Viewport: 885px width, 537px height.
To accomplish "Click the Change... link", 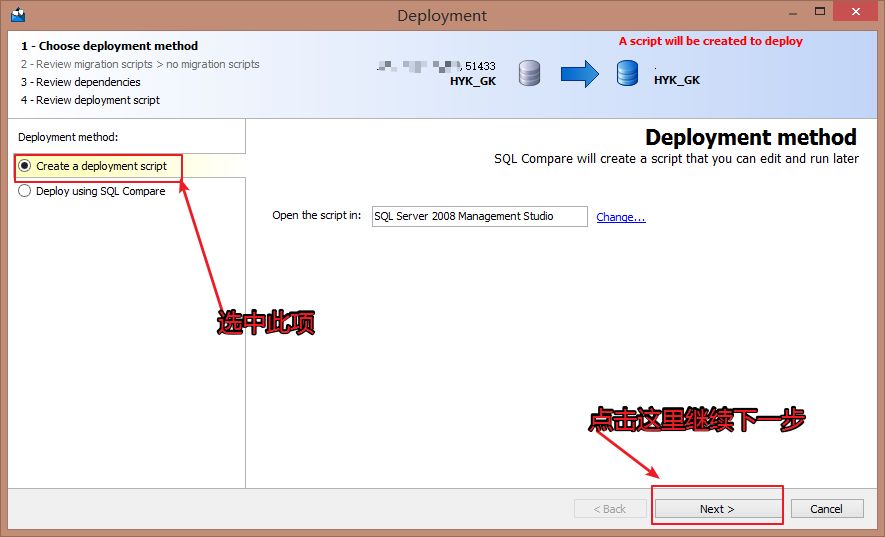I will click(621, 217).
